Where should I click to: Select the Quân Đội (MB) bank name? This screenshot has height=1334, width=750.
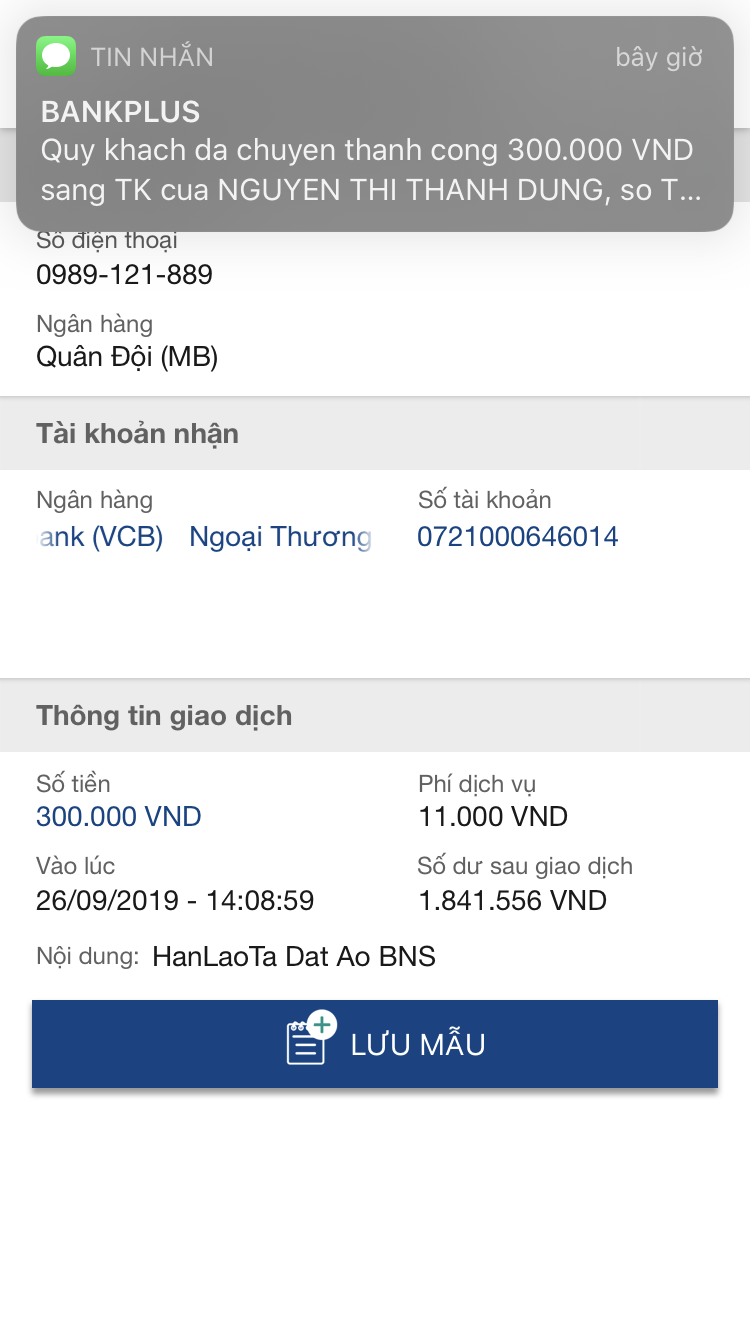pos(127,356)
